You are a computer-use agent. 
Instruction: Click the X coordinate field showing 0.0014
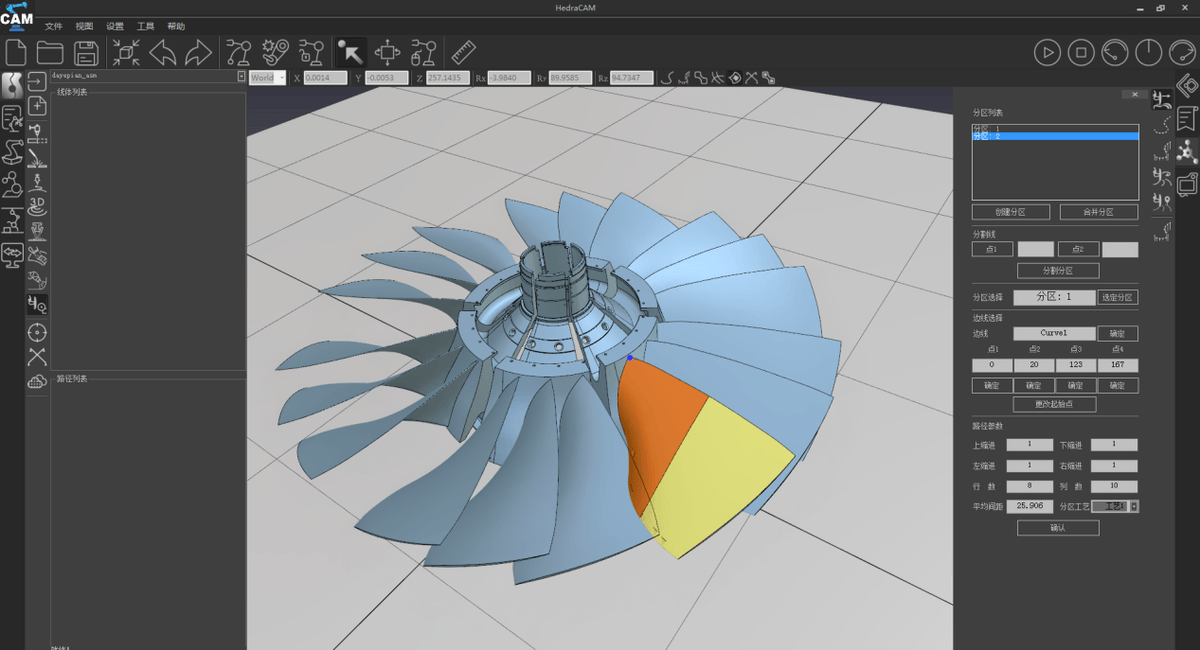[325, 77]
